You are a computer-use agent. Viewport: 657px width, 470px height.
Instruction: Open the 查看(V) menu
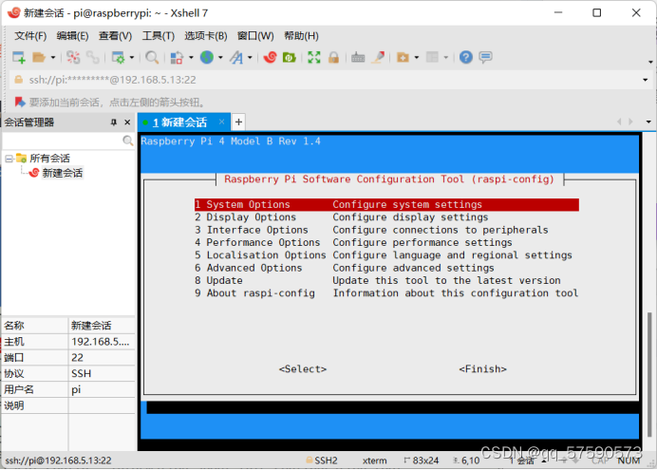(115, 36)
